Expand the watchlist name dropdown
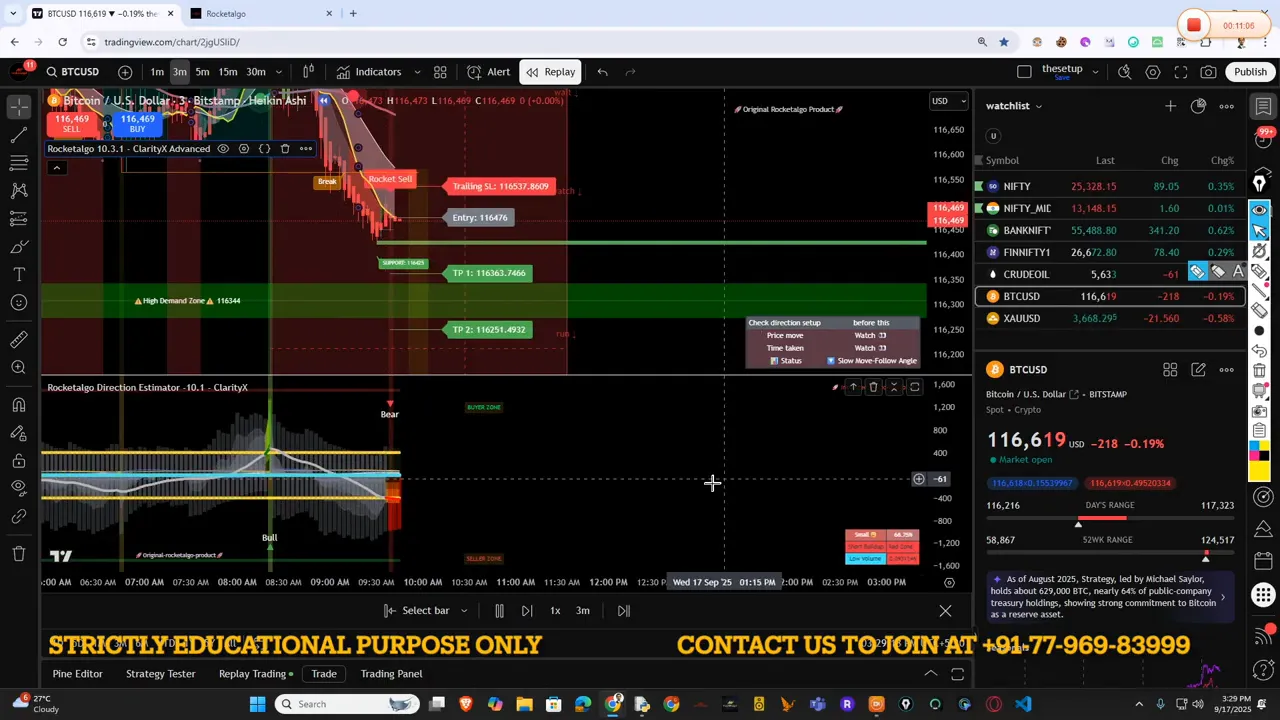Image resolution: width=1280 pixels, height=720 pixels. tap(1038, 106)
